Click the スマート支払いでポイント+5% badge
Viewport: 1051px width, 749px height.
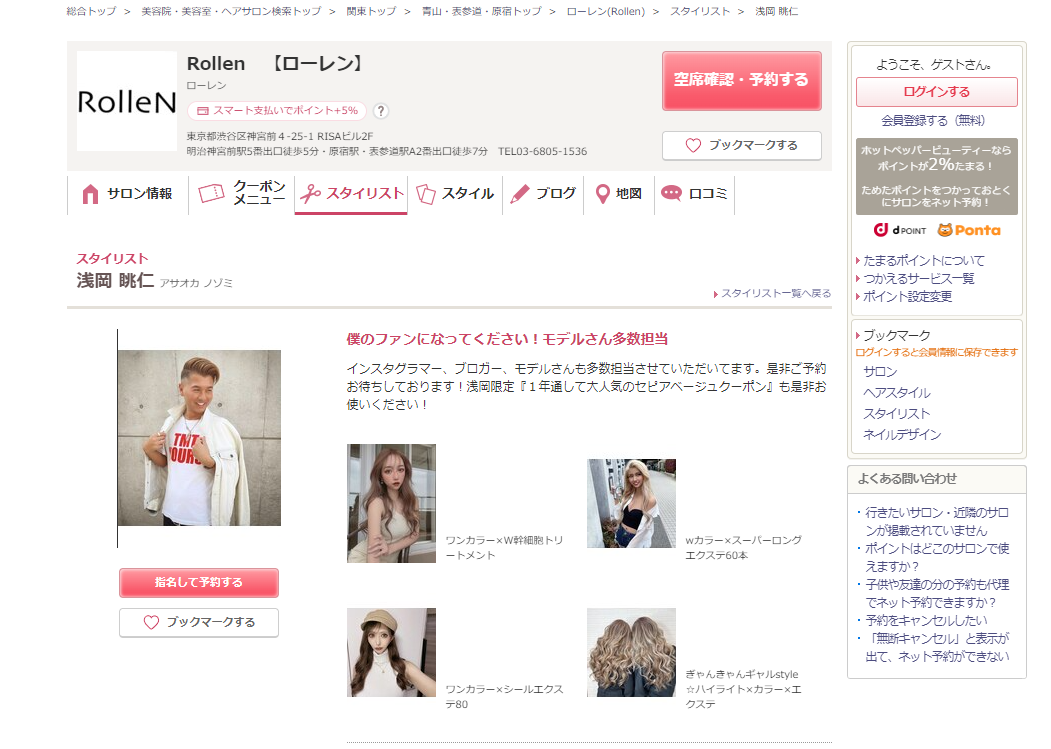277,111
